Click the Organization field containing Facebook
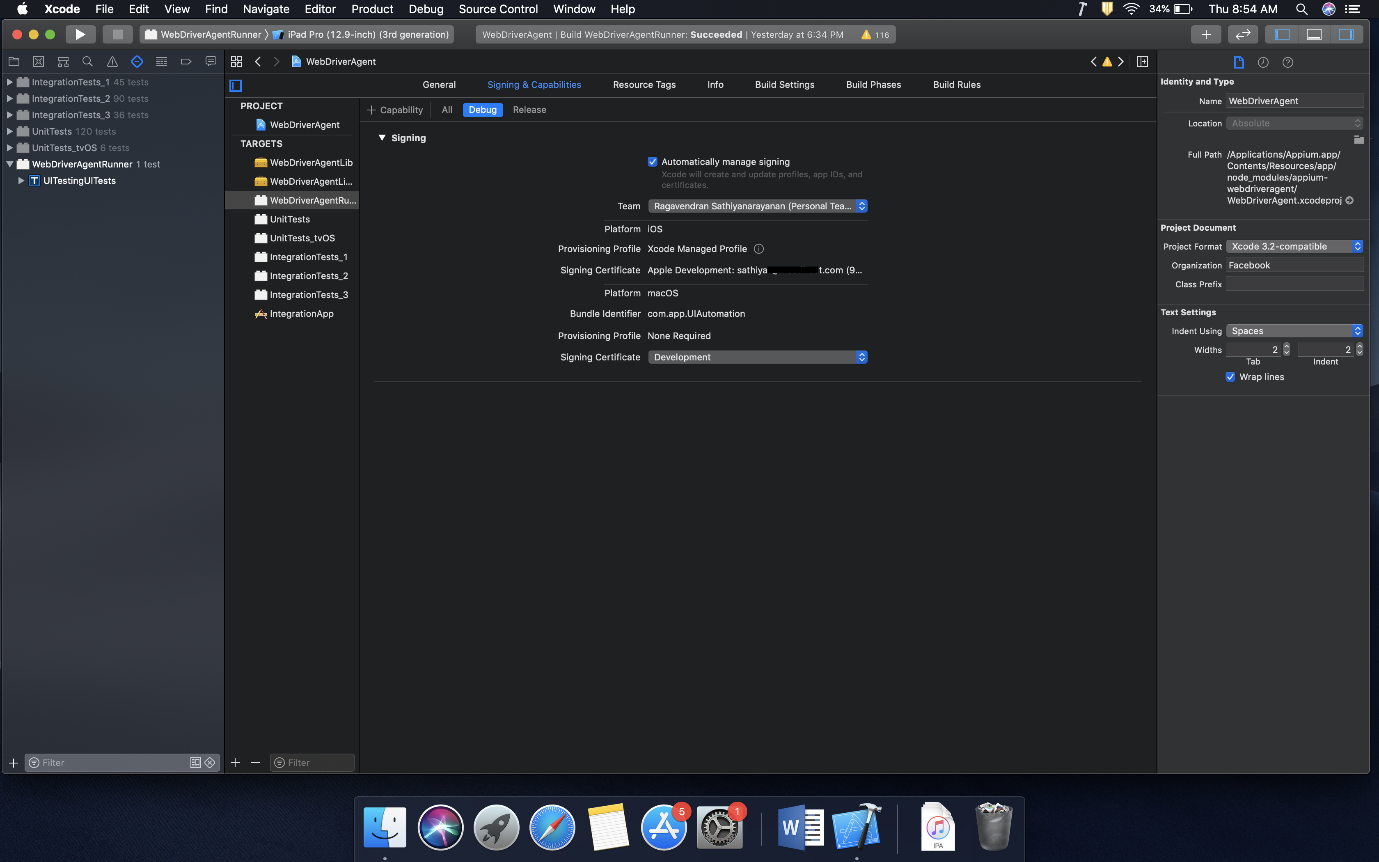 1295,266
